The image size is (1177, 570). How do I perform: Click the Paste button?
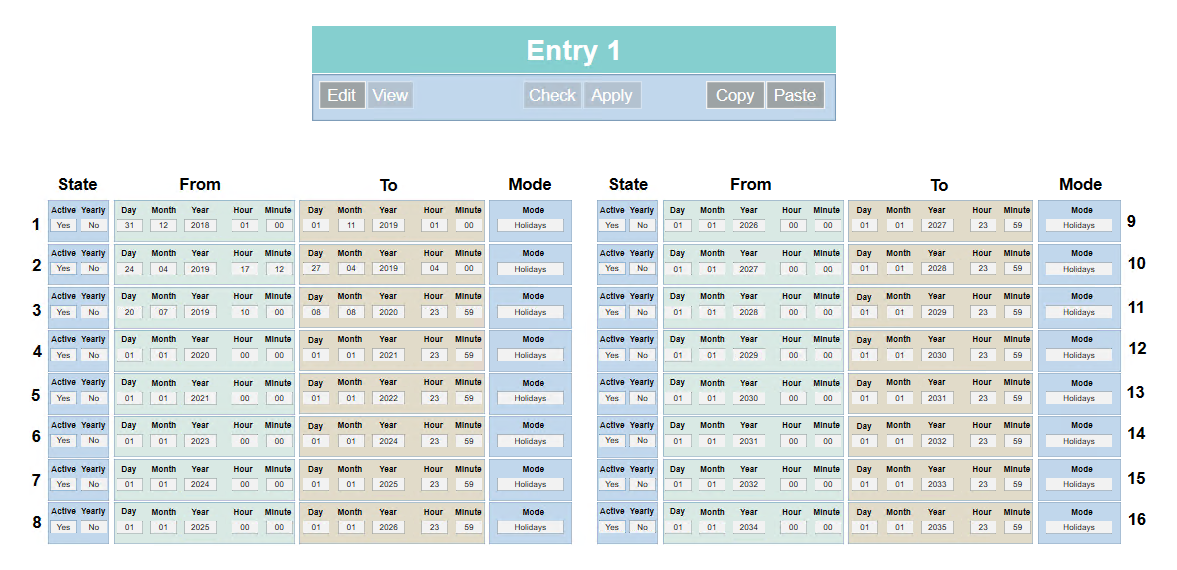[x=795, y=95]
